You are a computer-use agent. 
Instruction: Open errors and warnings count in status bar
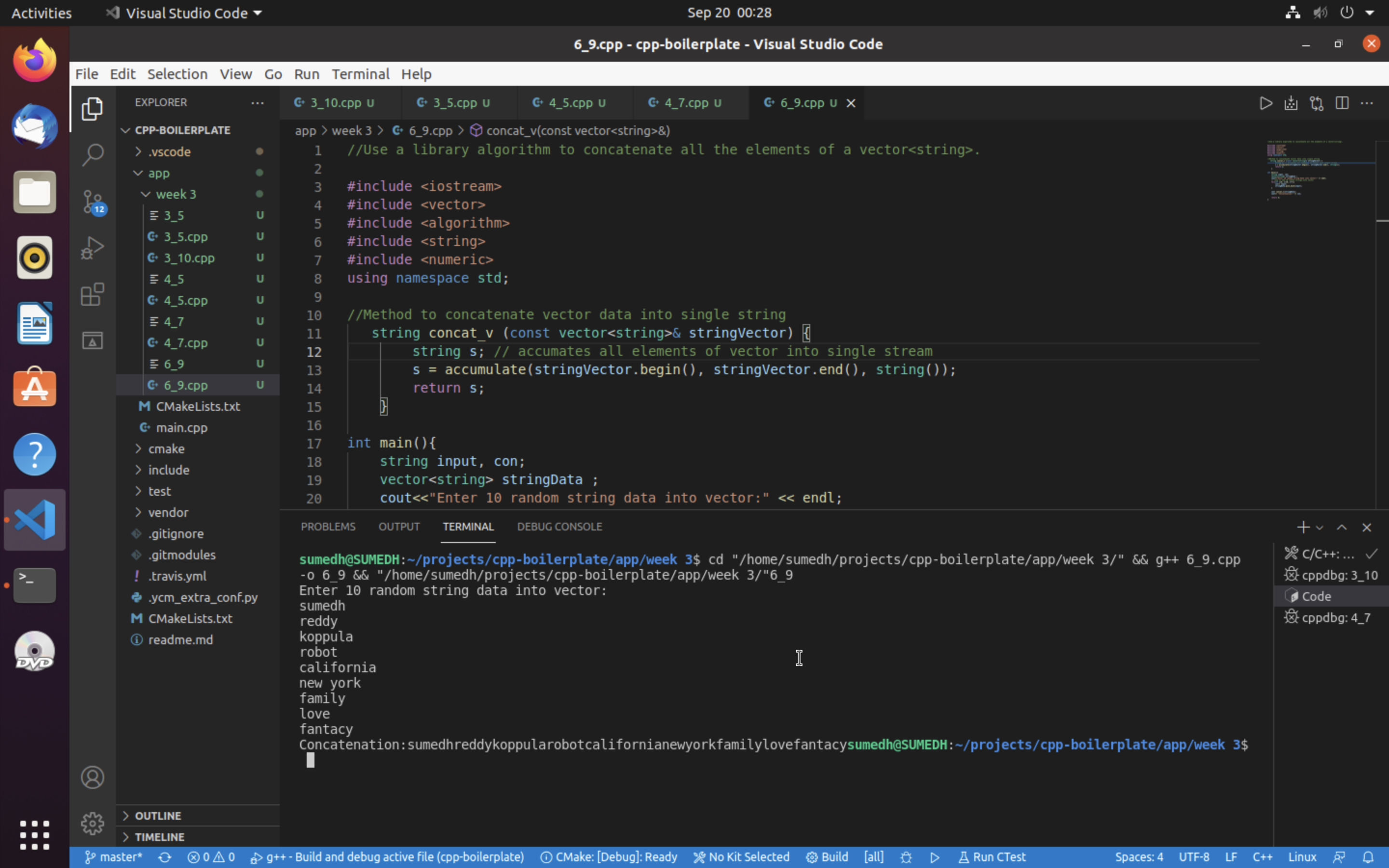211,857
